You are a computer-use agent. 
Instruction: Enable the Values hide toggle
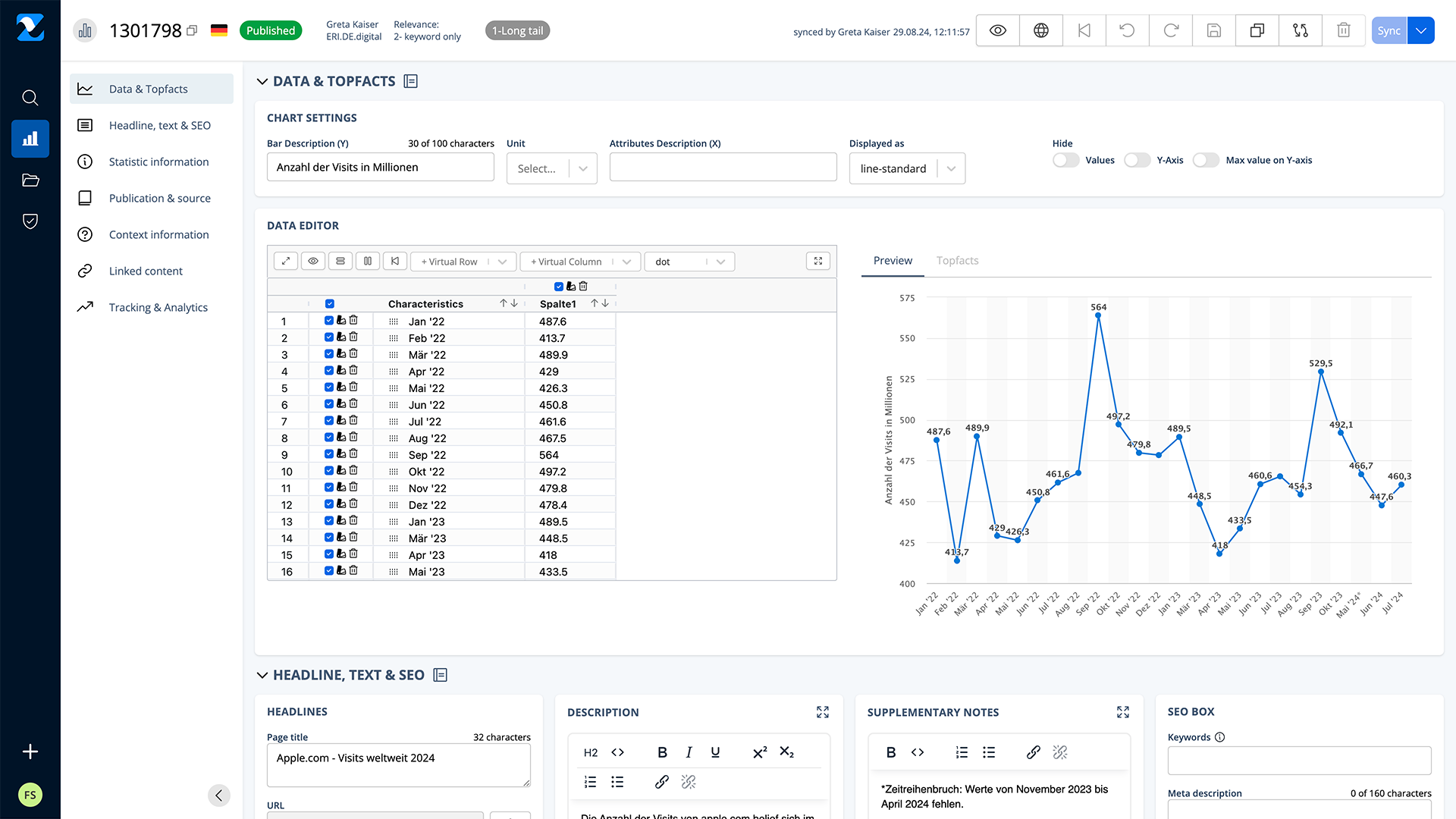pos(1065,160)
